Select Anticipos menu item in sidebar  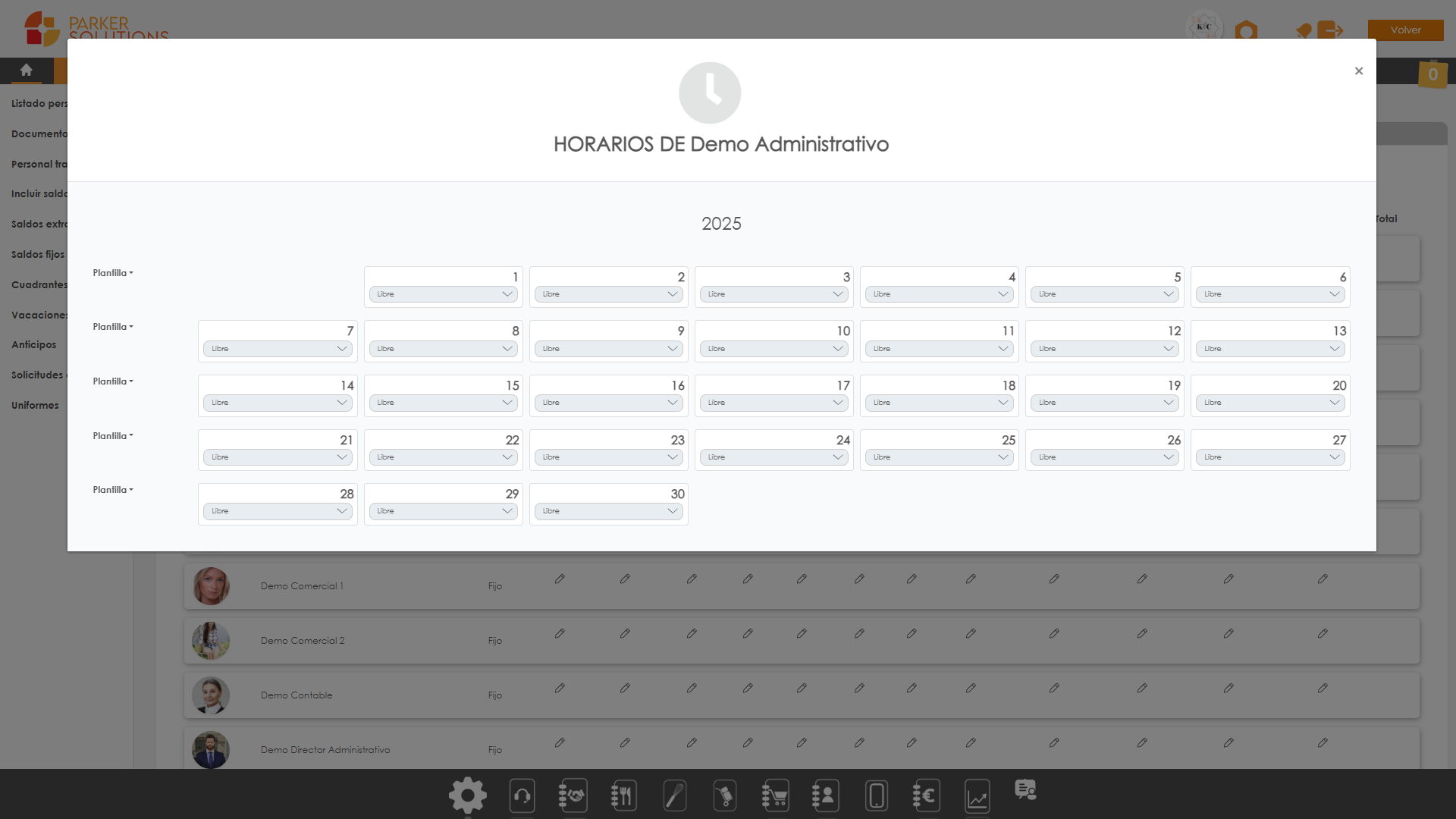tap(32, 345)
